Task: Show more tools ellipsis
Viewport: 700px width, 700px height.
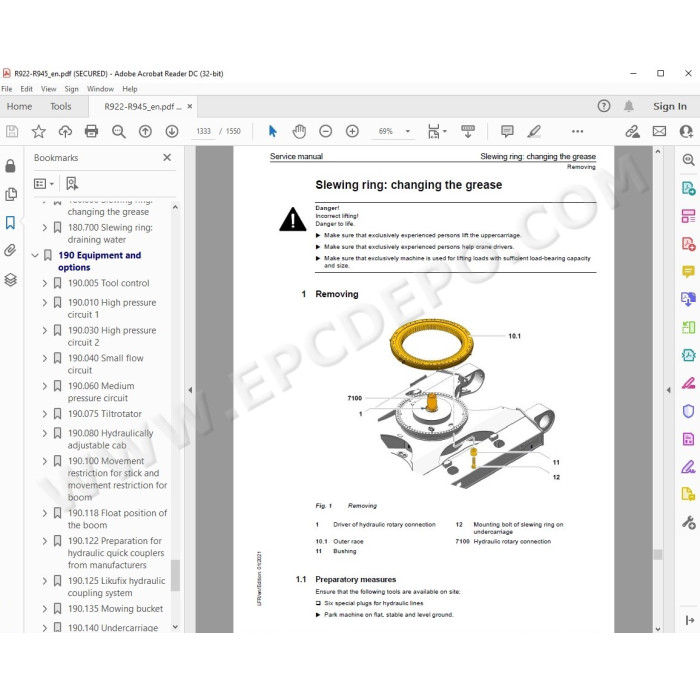Action: click(577, 131)
